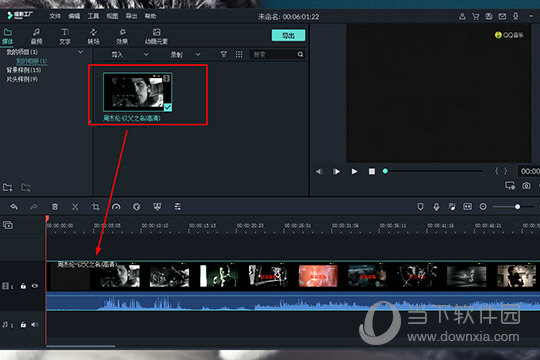The image size is (540, 360).
Task: Open the crop tool in timeline toolbar
Action: [x=96, y=207]
